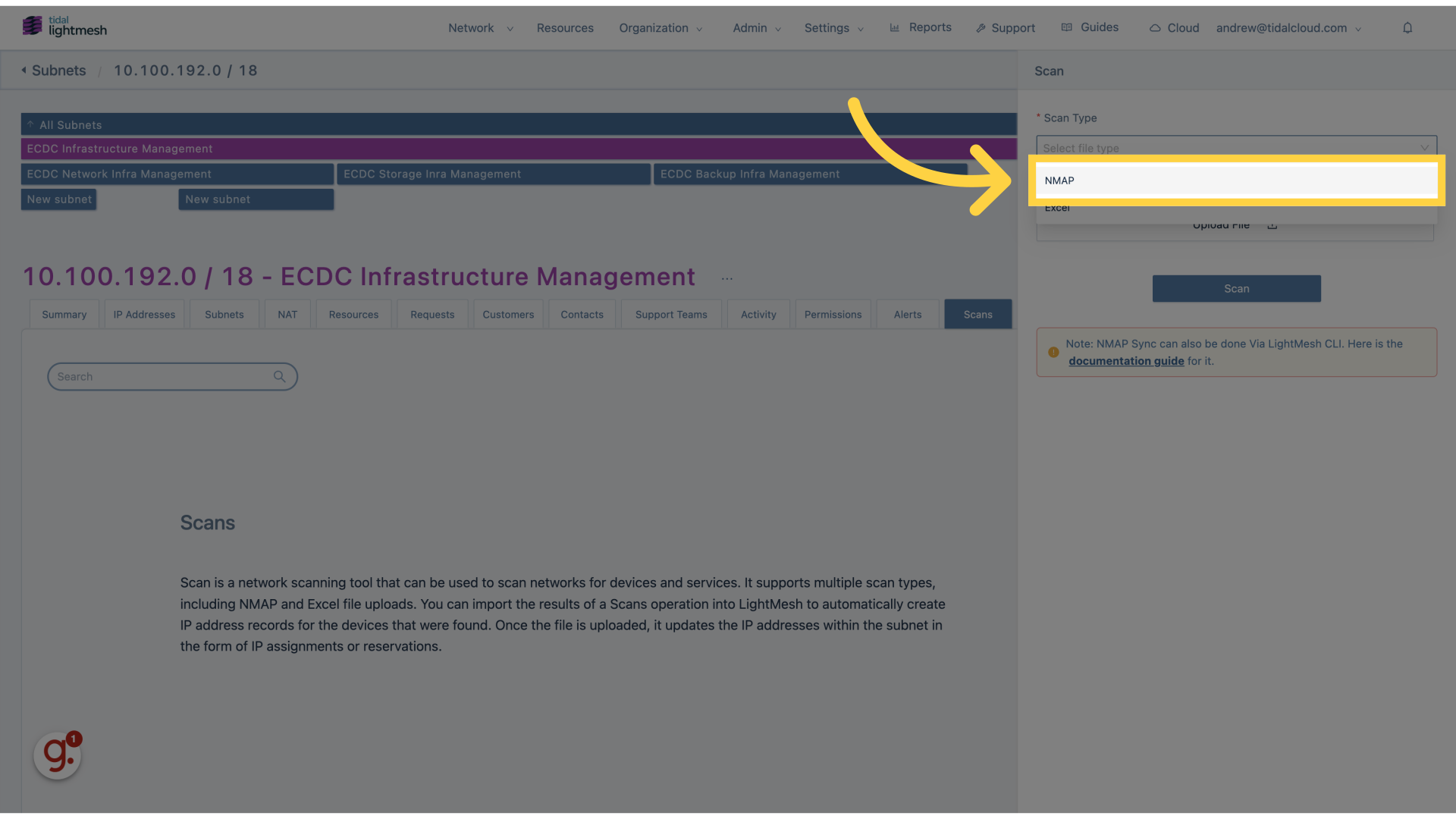The height and width of the screenshot is (819, 1456).
Task: Open the Resources page
Action: (565, 28)
